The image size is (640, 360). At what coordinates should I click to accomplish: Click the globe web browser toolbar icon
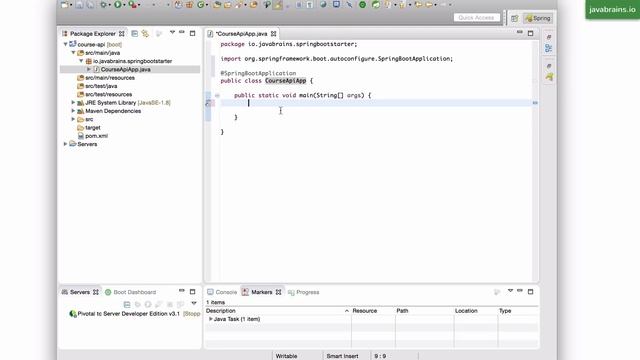323,4
